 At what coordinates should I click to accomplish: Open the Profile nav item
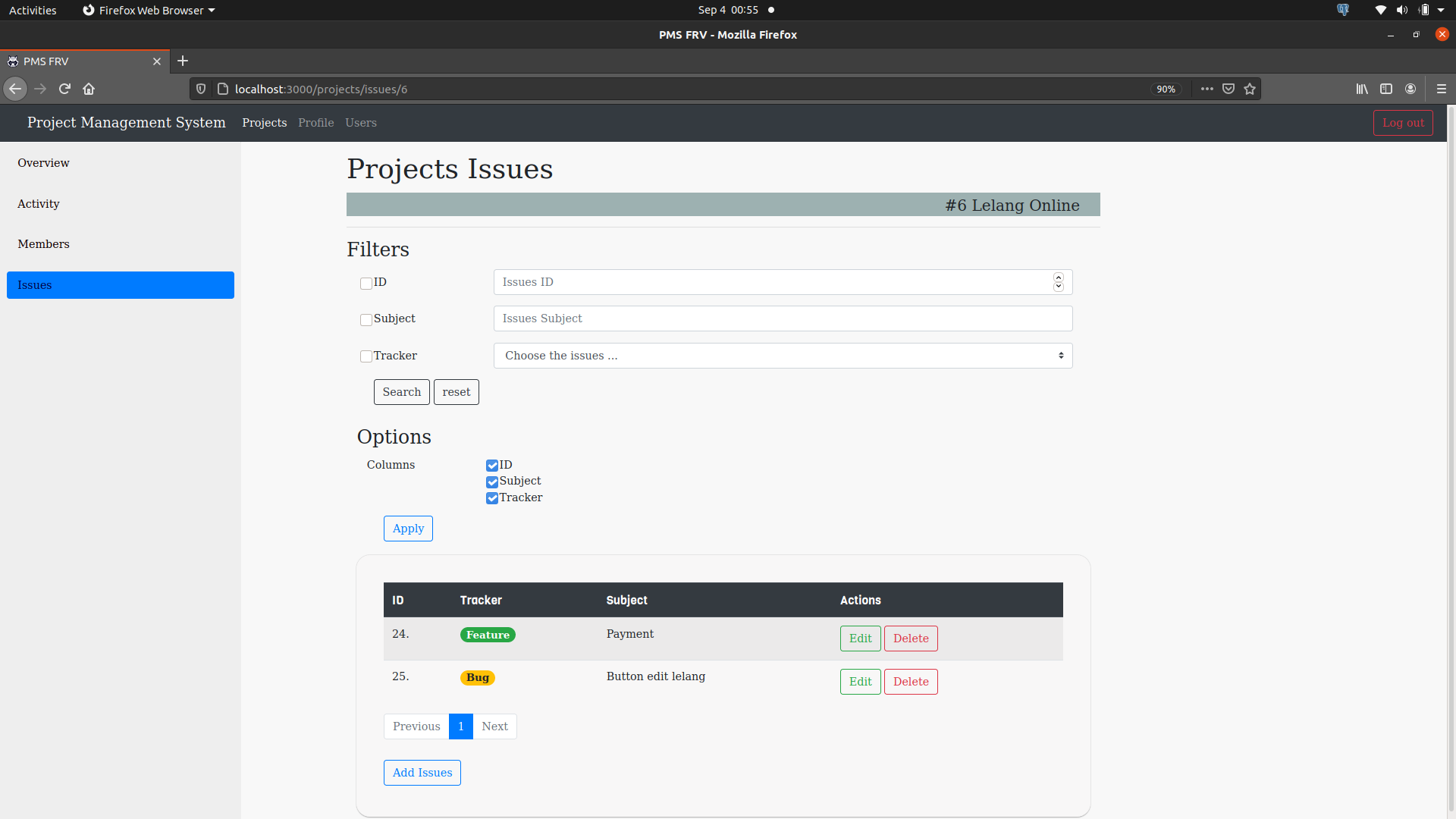315,123
